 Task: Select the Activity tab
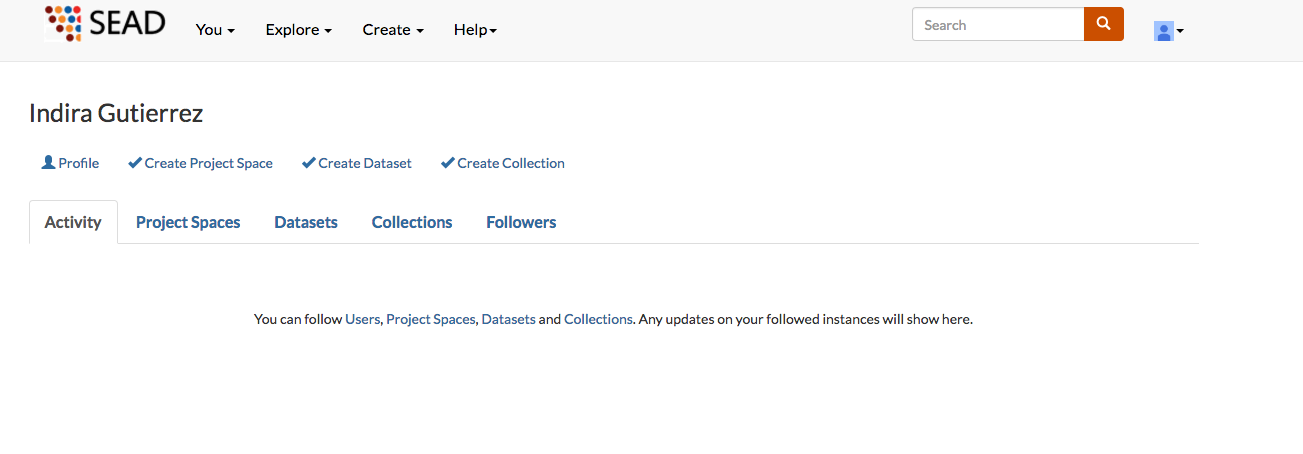pos(73,222)
